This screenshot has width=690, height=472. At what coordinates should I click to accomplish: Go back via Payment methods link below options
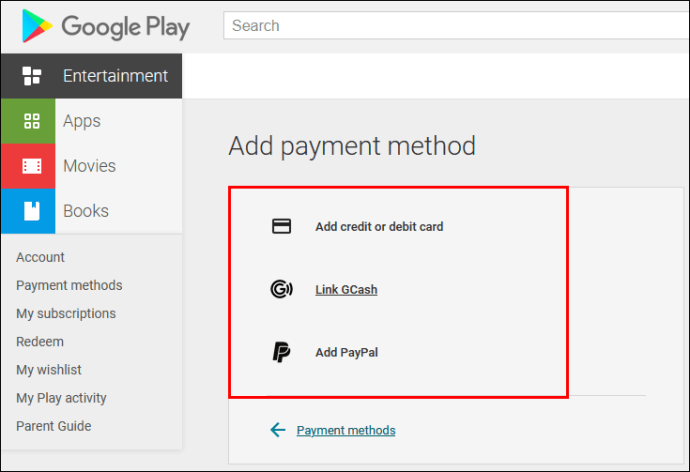click(346, 430)
